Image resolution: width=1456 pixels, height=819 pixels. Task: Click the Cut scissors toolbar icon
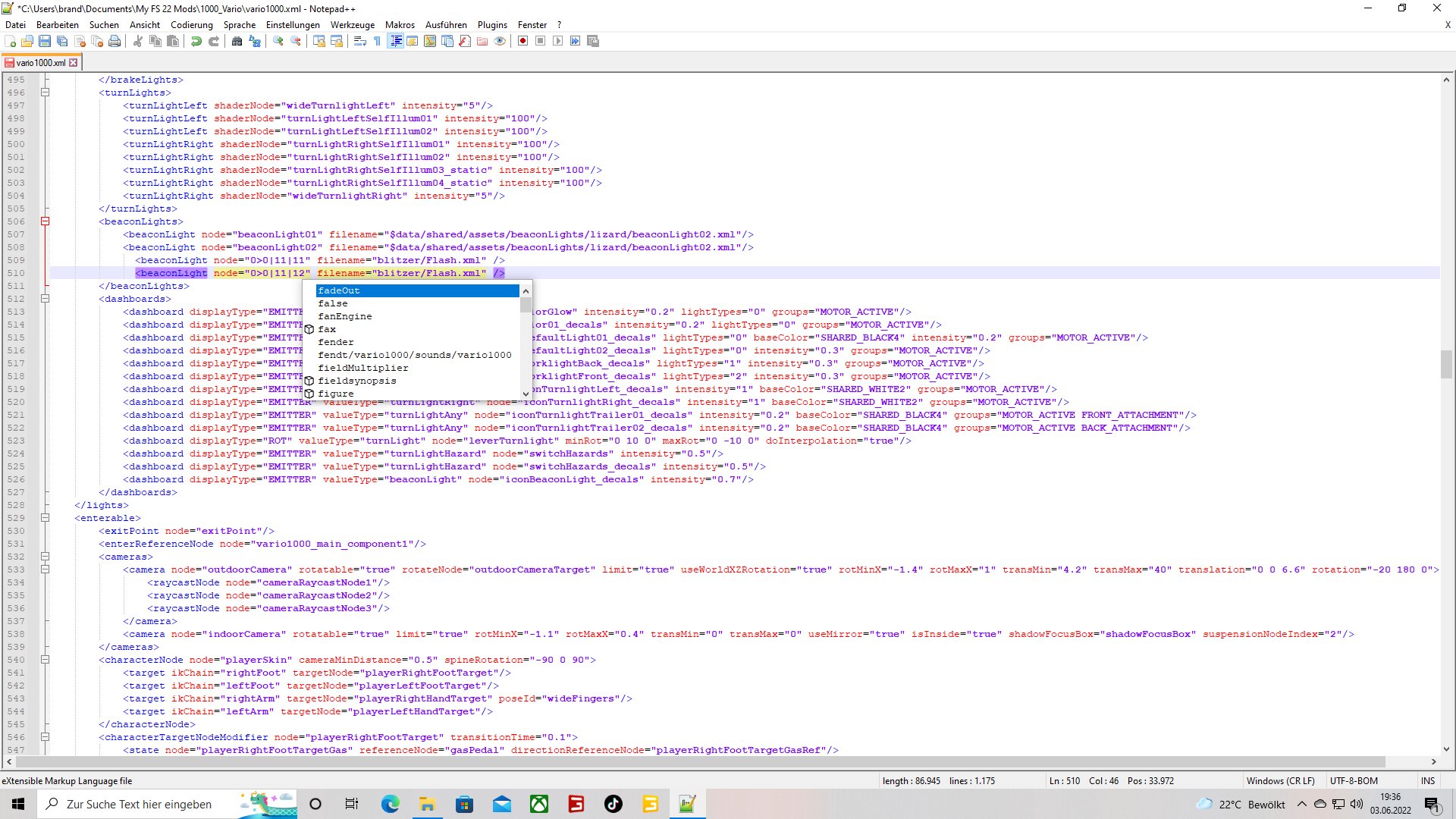point(138,41)
